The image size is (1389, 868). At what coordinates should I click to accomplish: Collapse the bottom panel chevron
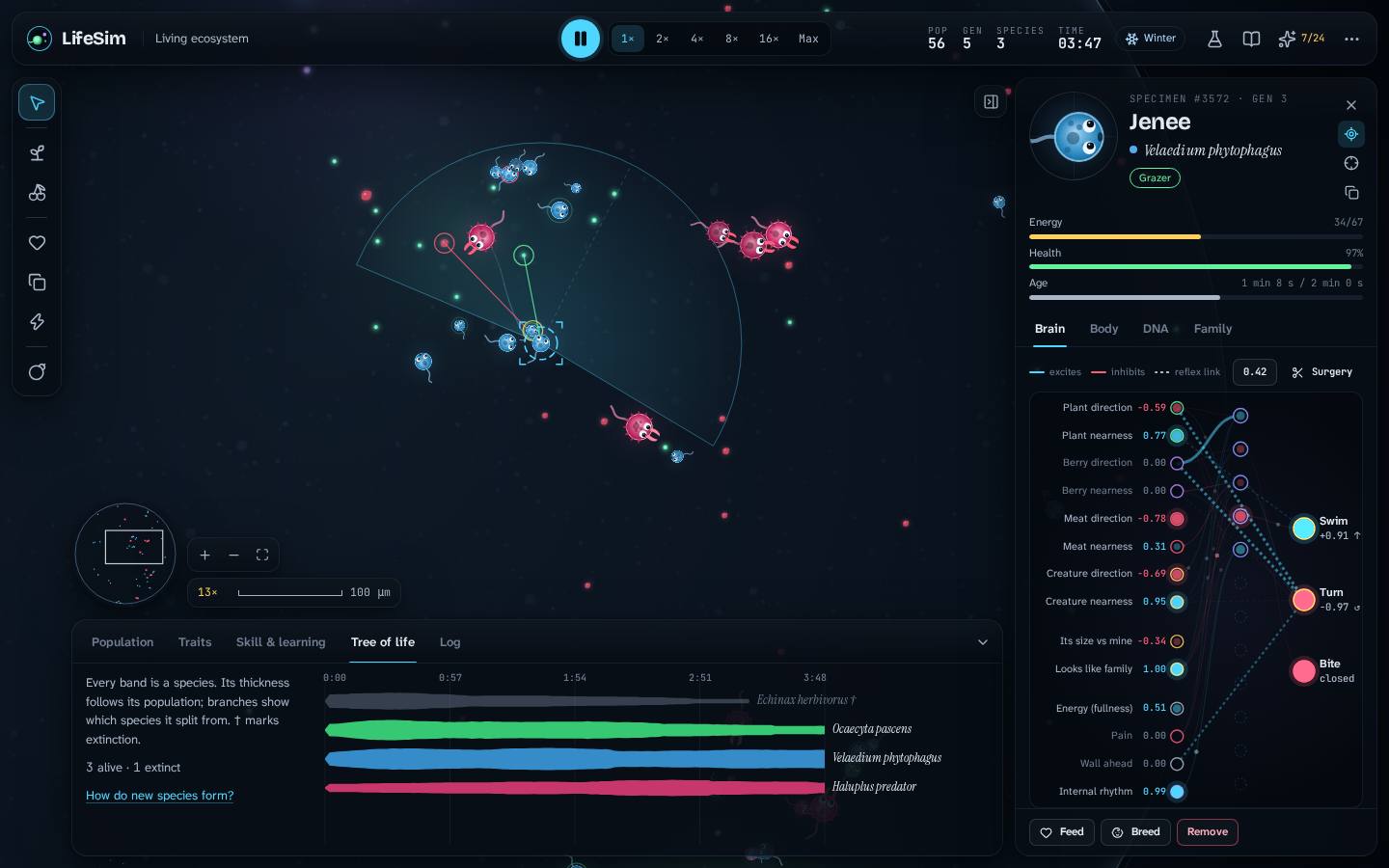[x=983, y=642]
